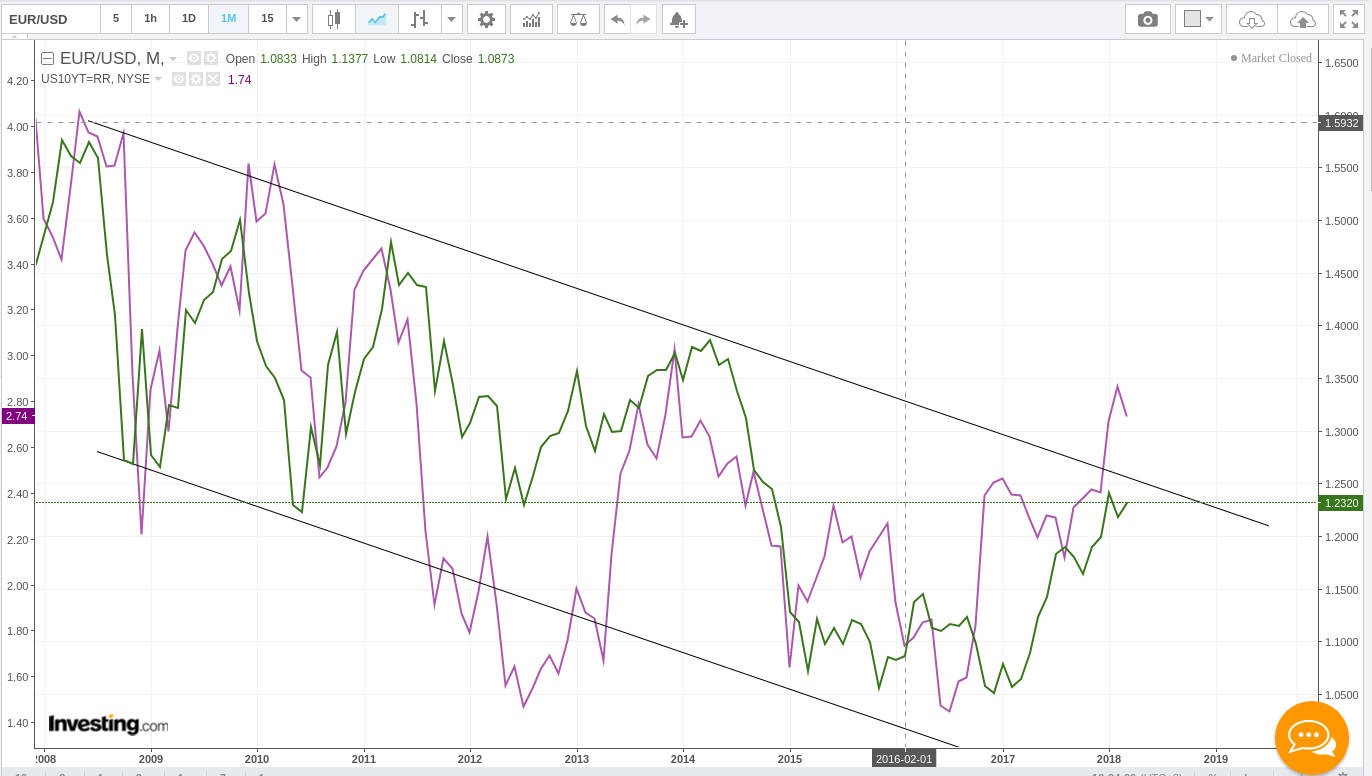Select the 5 minute timeframe
Screen dimensions: 1372x776
pos(116,19)
